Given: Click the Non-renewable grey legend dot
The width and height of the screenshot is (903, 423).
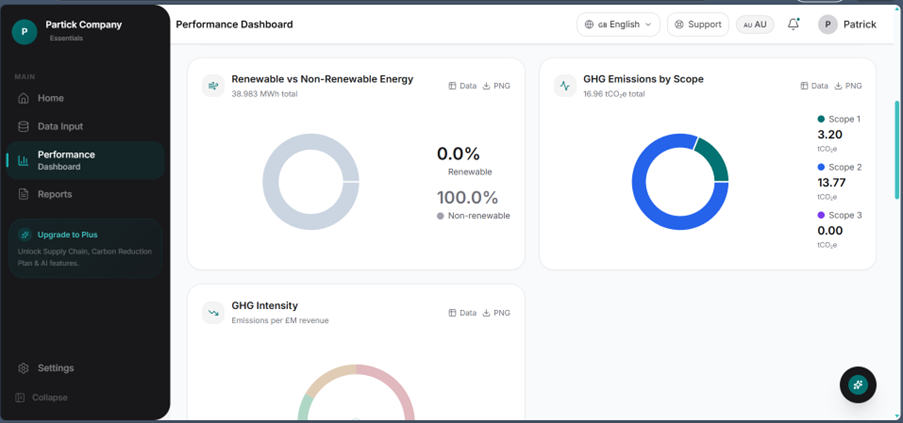Looking at the screenshot, I should (x=441, y=216).
